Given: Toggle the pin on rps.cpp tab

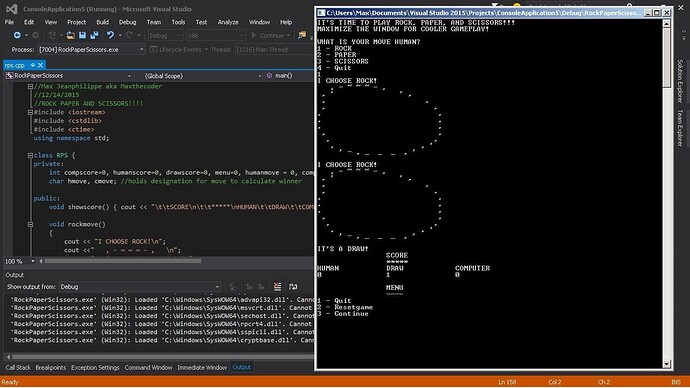Looking at the screenshot, I should coord(33,65).
